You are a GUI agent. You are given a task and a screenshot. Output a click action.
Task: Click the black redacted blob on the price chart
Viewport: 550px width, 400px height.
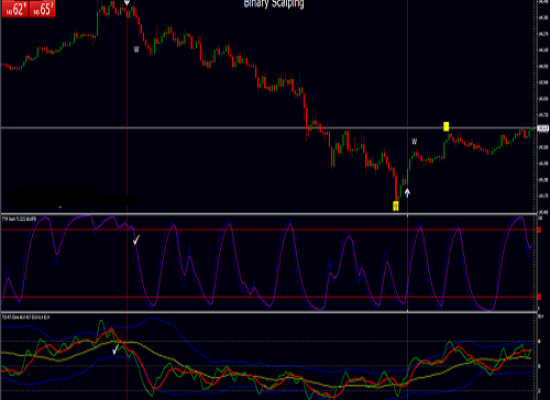pyautogui.click(x=70, y=197)
